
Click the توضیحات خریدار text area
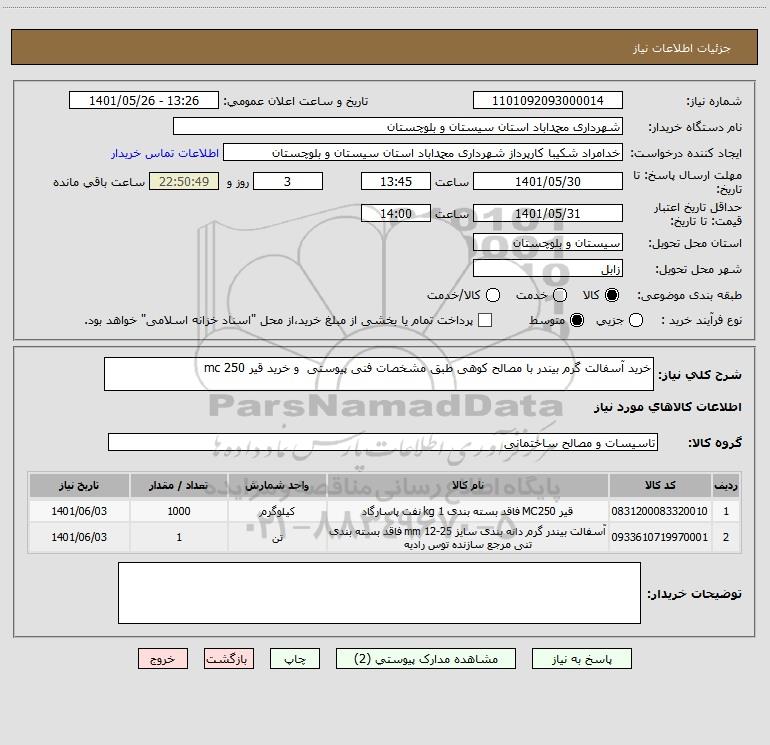(379, 593)
